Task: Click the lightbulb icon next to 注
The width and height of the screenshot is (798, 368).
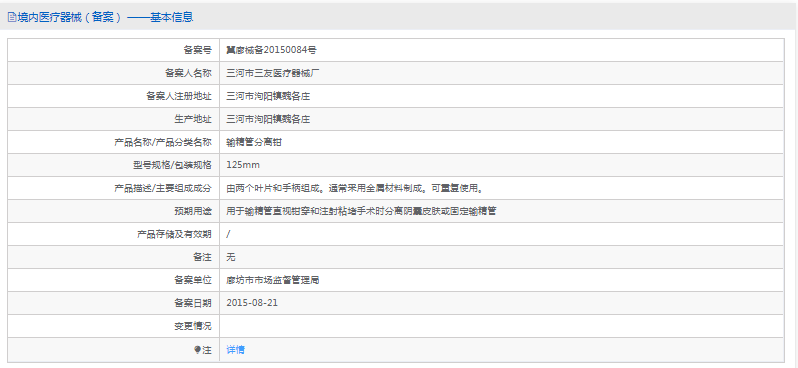Action: pos(197,350)
